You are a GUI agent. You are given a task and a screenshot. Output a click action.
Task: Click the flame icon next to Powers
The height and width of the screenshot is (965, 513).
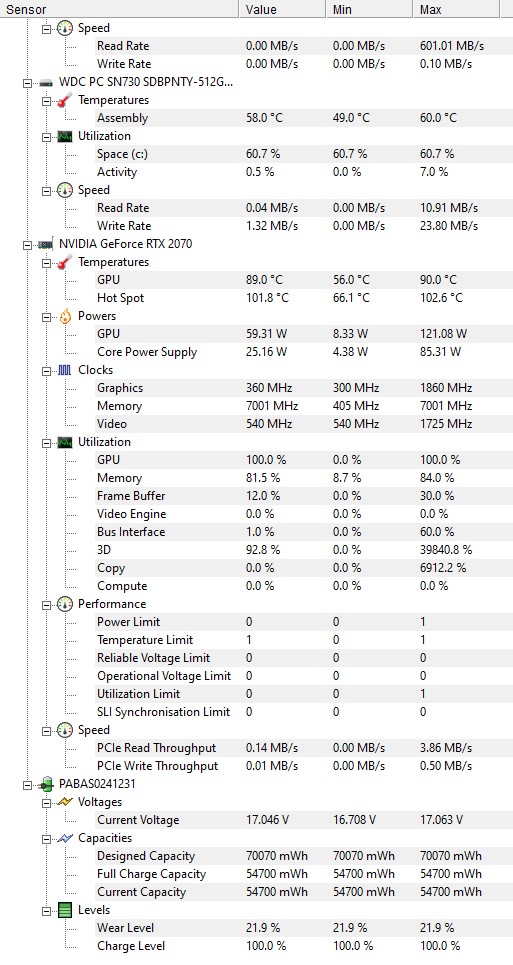click(x=65, y=316)
